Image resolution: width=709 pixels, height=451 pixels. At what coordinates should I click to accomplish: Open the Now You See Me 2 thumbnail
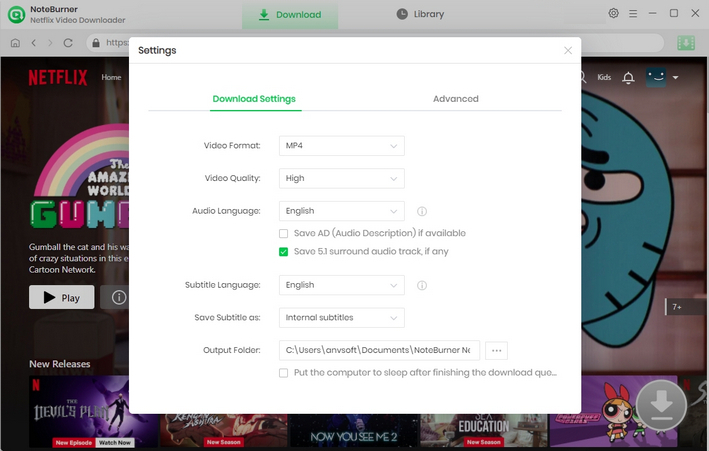point(354,430)
